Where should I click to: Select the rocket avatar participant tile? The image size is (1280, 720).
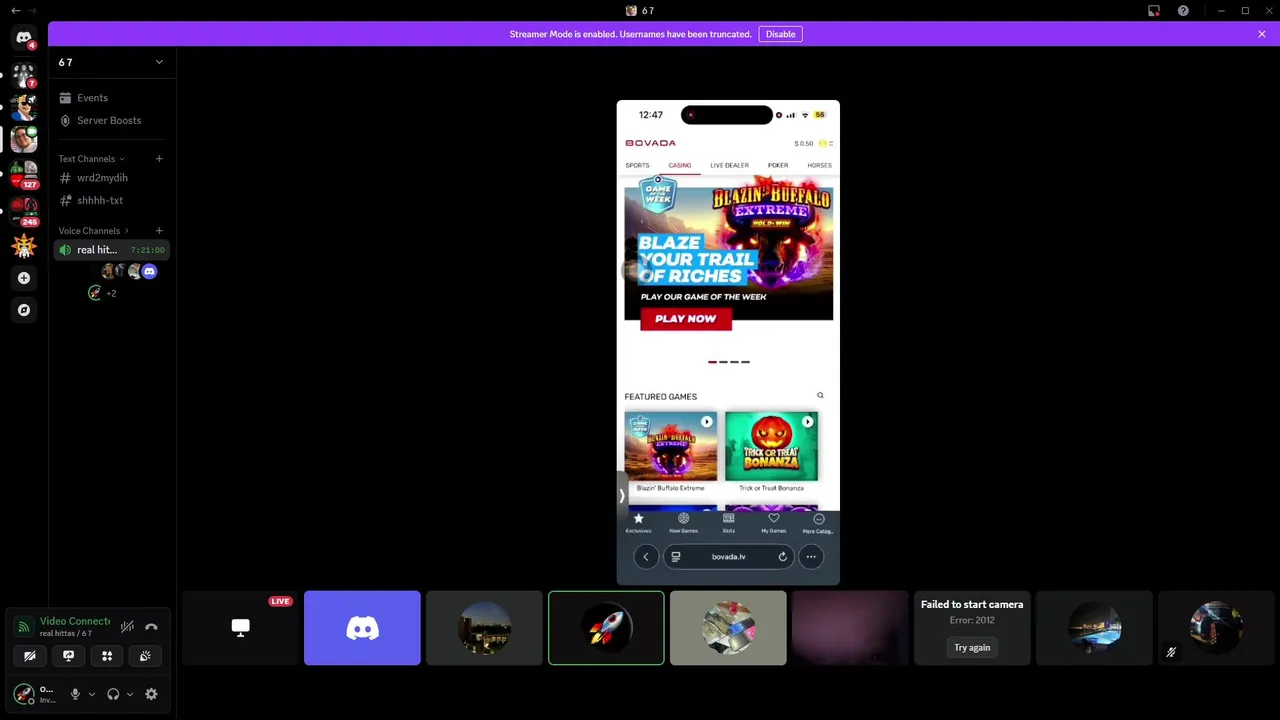606,628
